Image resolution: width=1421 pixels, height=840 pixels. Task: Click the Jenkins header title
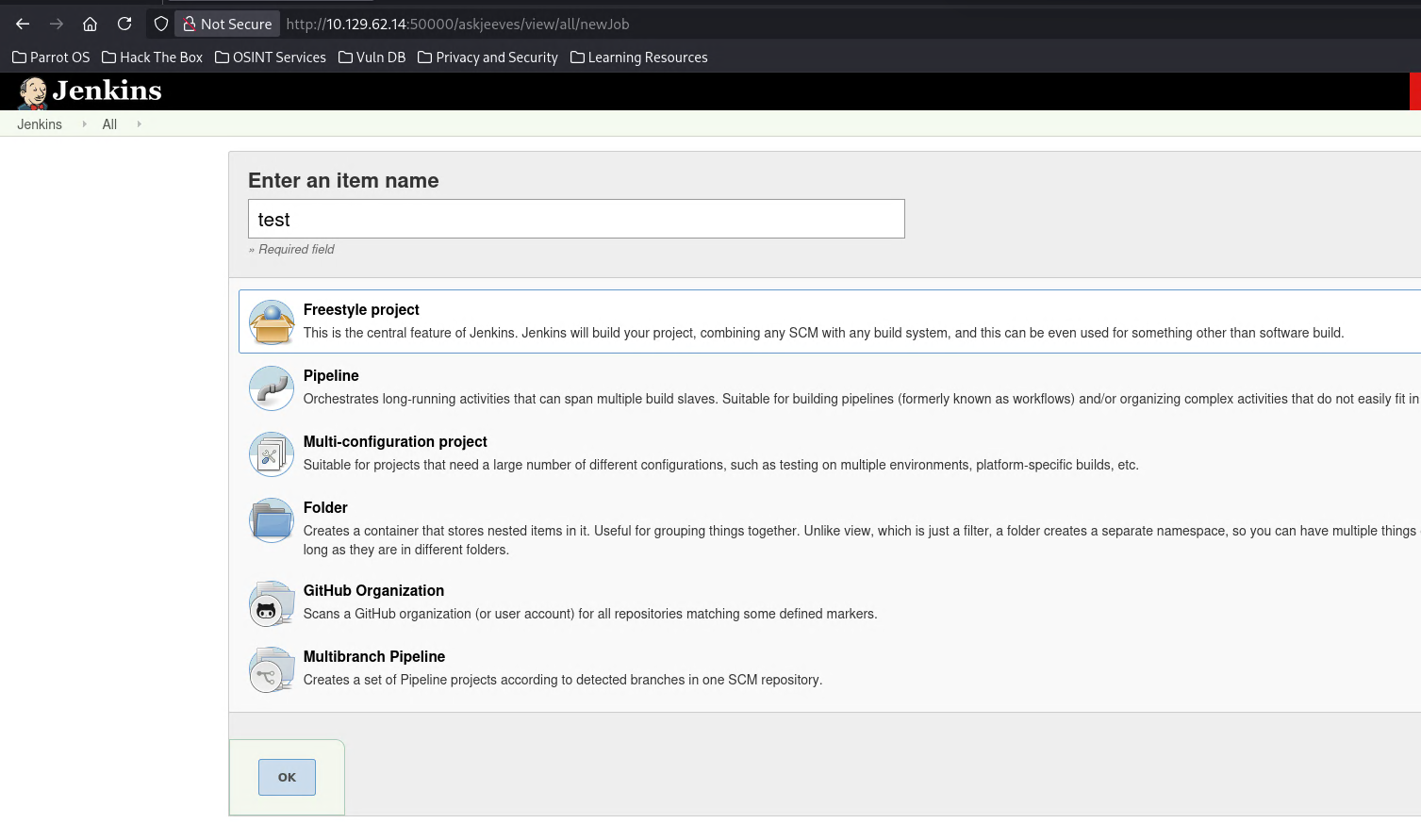pos(107,91)
